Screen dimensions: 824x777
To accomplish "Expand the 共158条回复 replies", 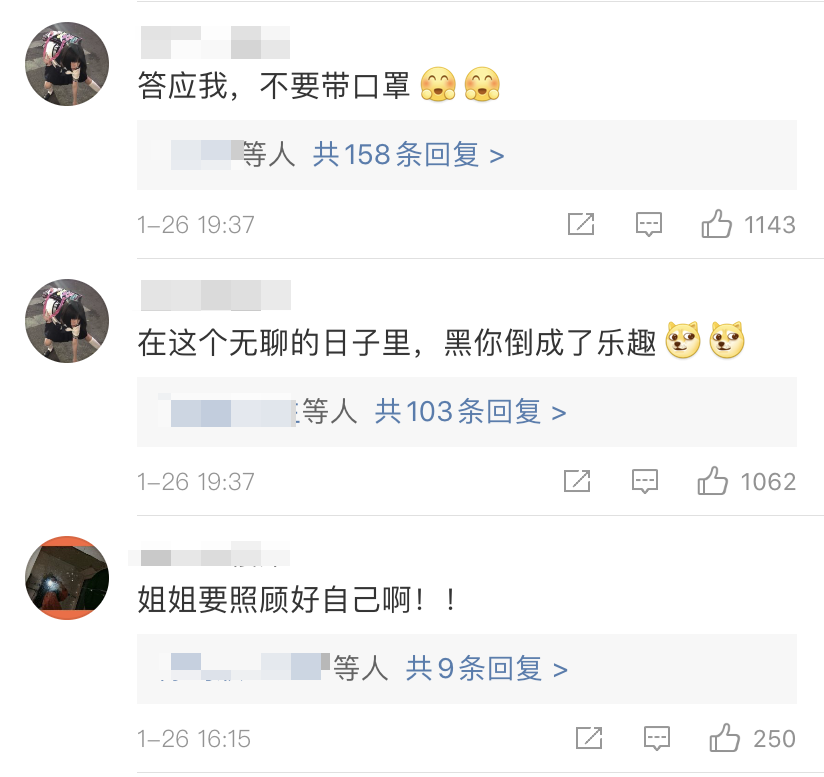I will (x=408, y=155).
